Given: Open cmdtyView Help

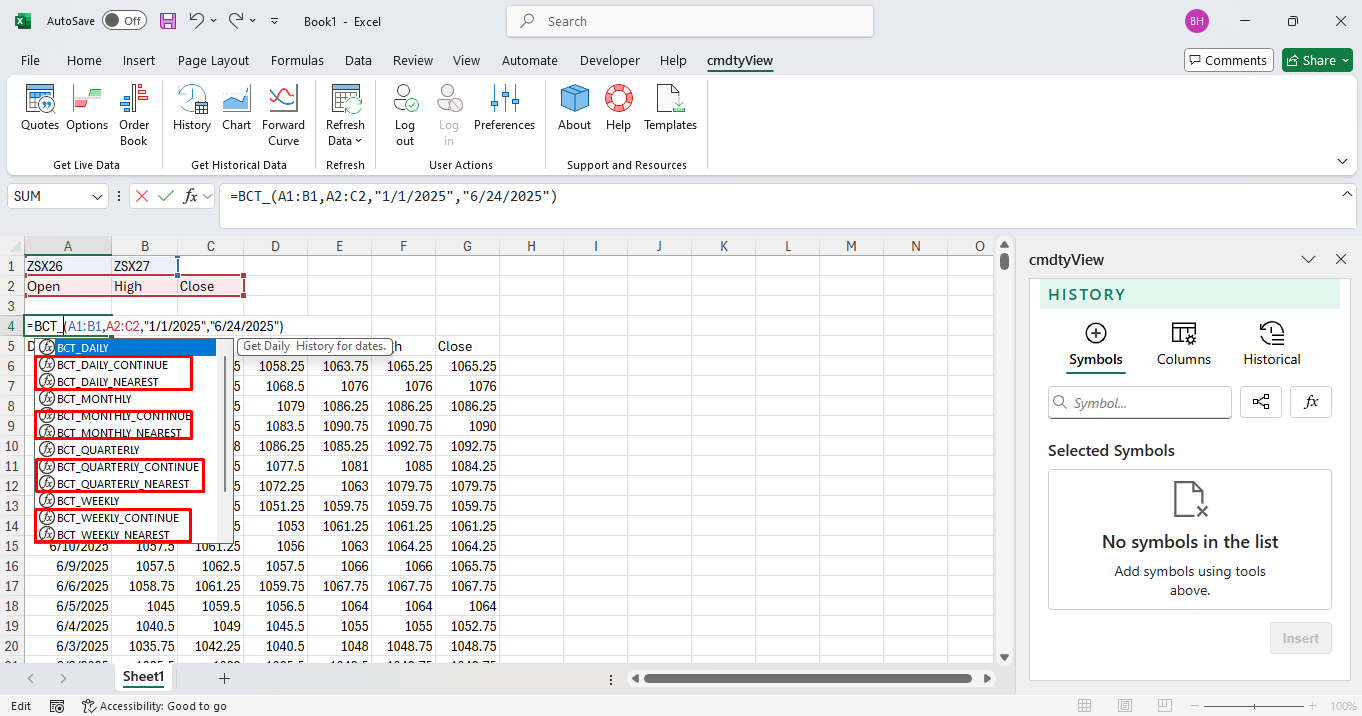Looking at the screenshot, I should pyautogui.click(x=618, y=110).
